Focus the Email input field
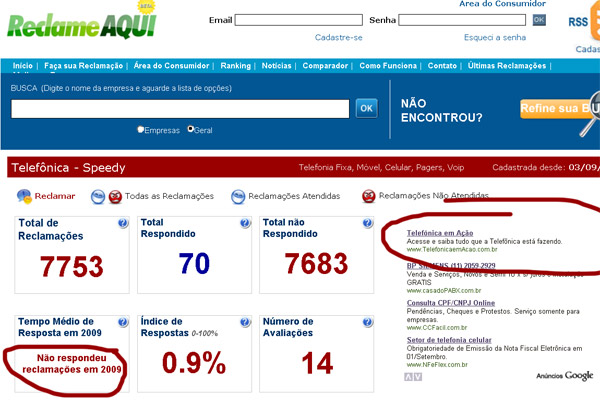Screen dimensions: 600x405 pos(298,20)
